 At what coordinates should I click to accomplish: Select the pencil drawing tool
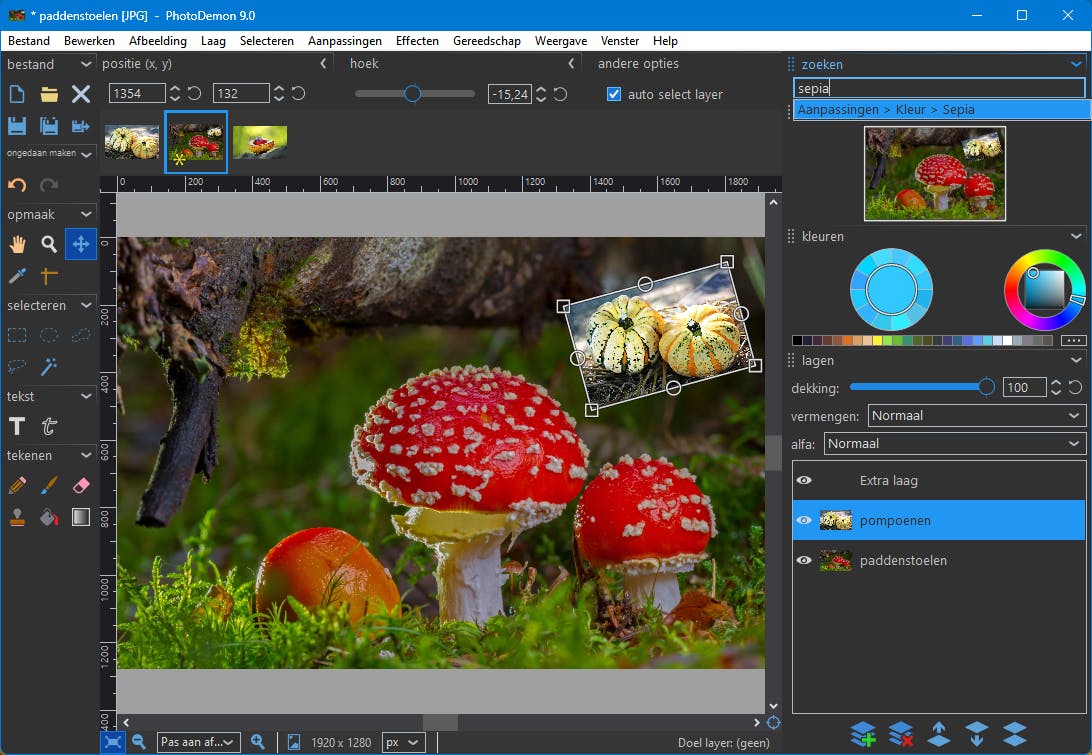[x=17, y=485]
